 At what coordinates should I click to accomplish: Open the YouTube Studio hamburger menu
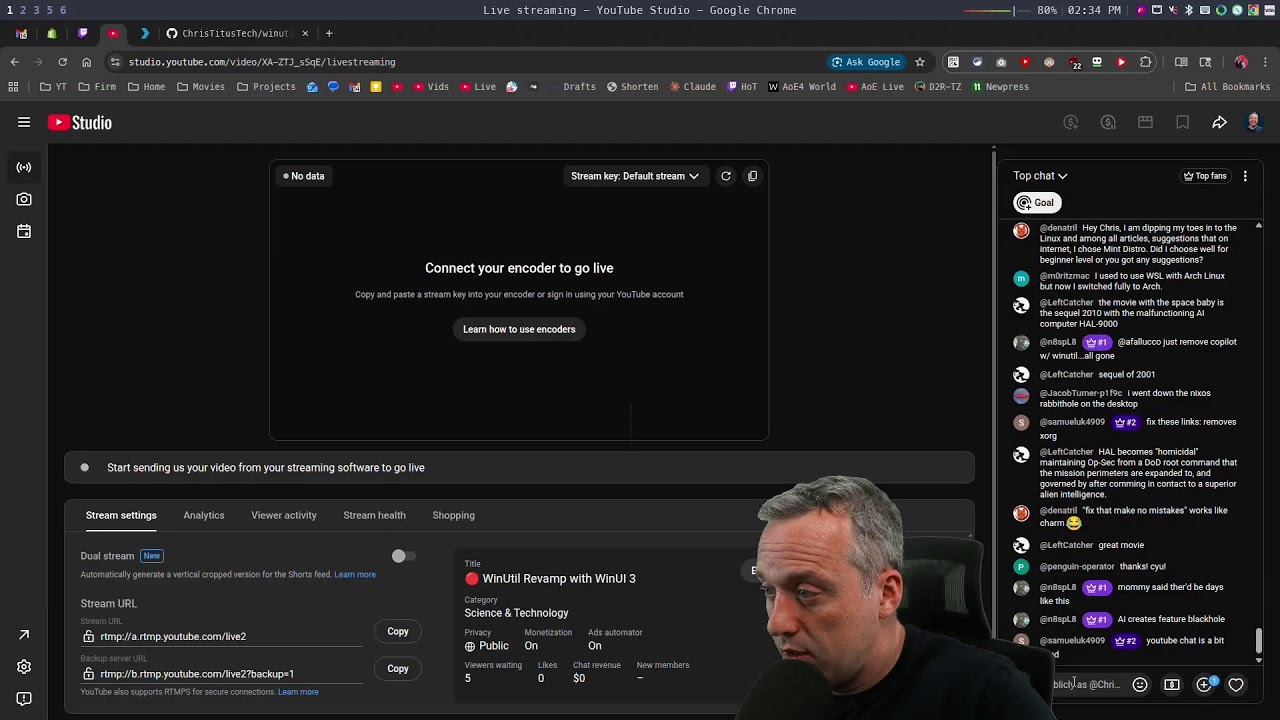pos(24,122)
